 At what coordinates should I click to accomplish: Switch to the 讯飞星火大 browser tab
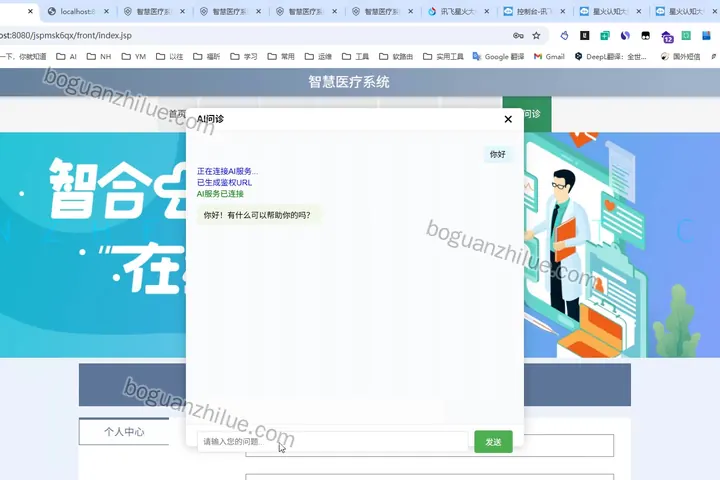458,11
